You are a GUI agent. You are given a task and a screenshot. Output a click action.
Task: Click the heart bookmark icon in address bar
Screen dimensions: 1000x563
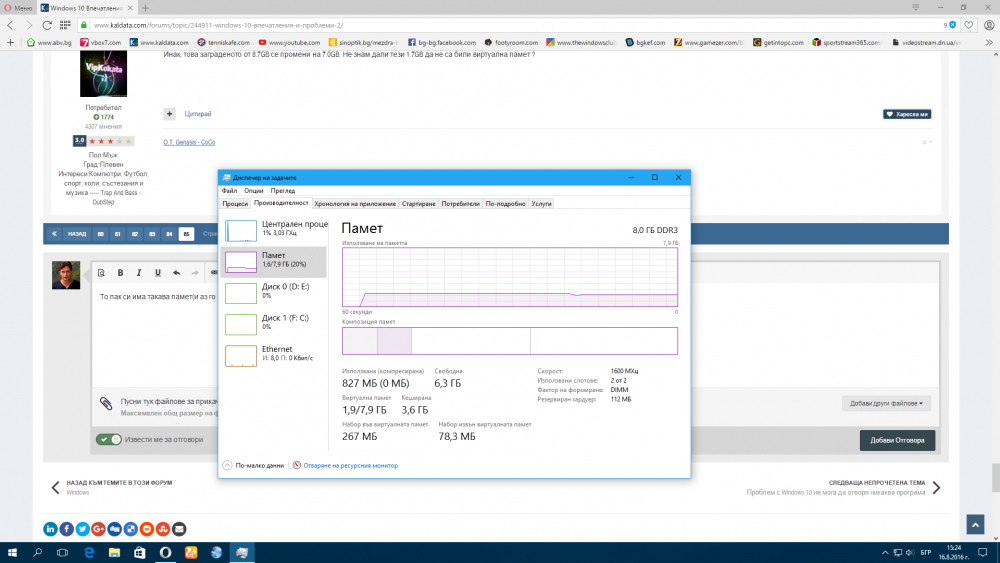(x=969, y=25)
